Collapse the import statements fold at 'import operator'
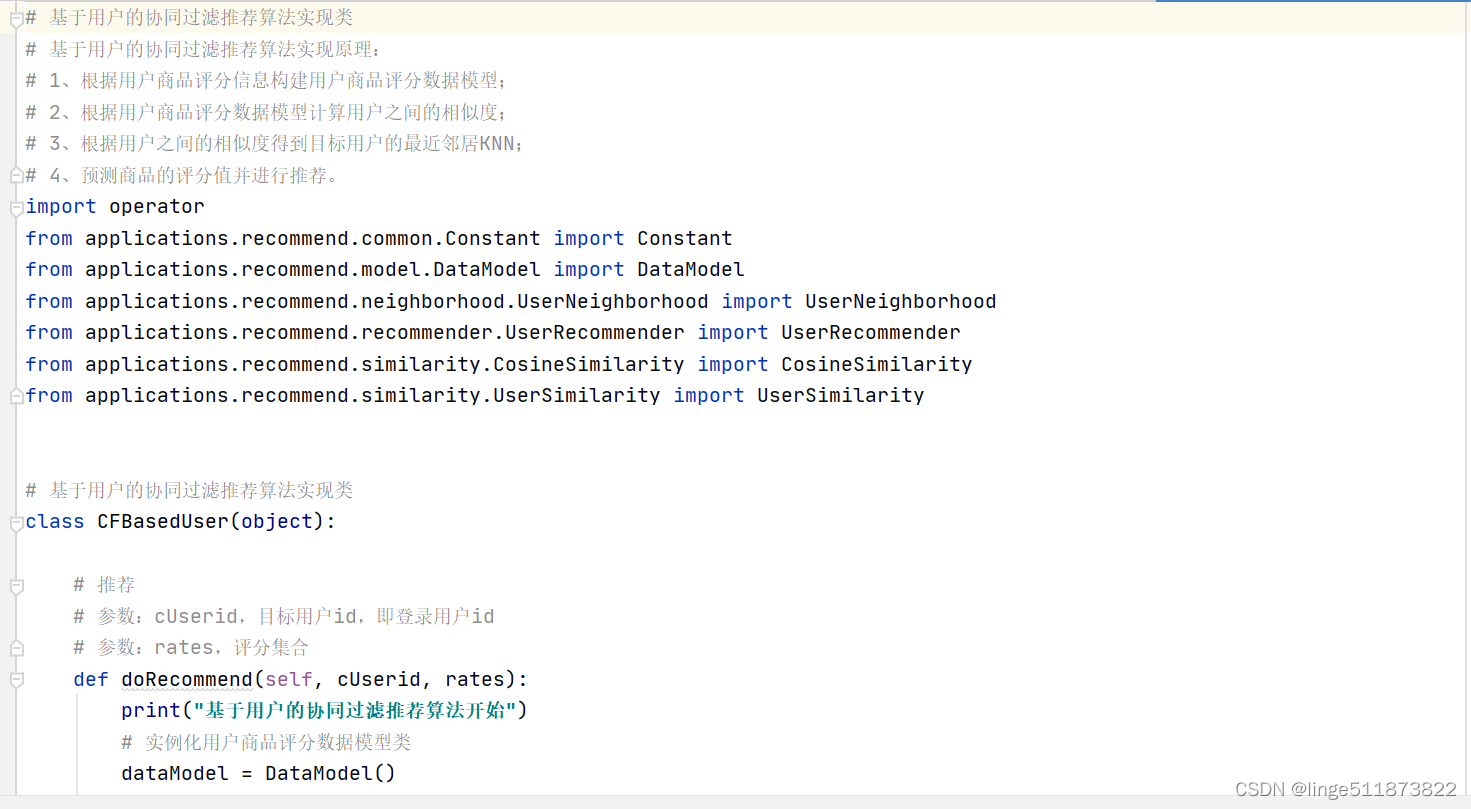 (x=16, y=208)
